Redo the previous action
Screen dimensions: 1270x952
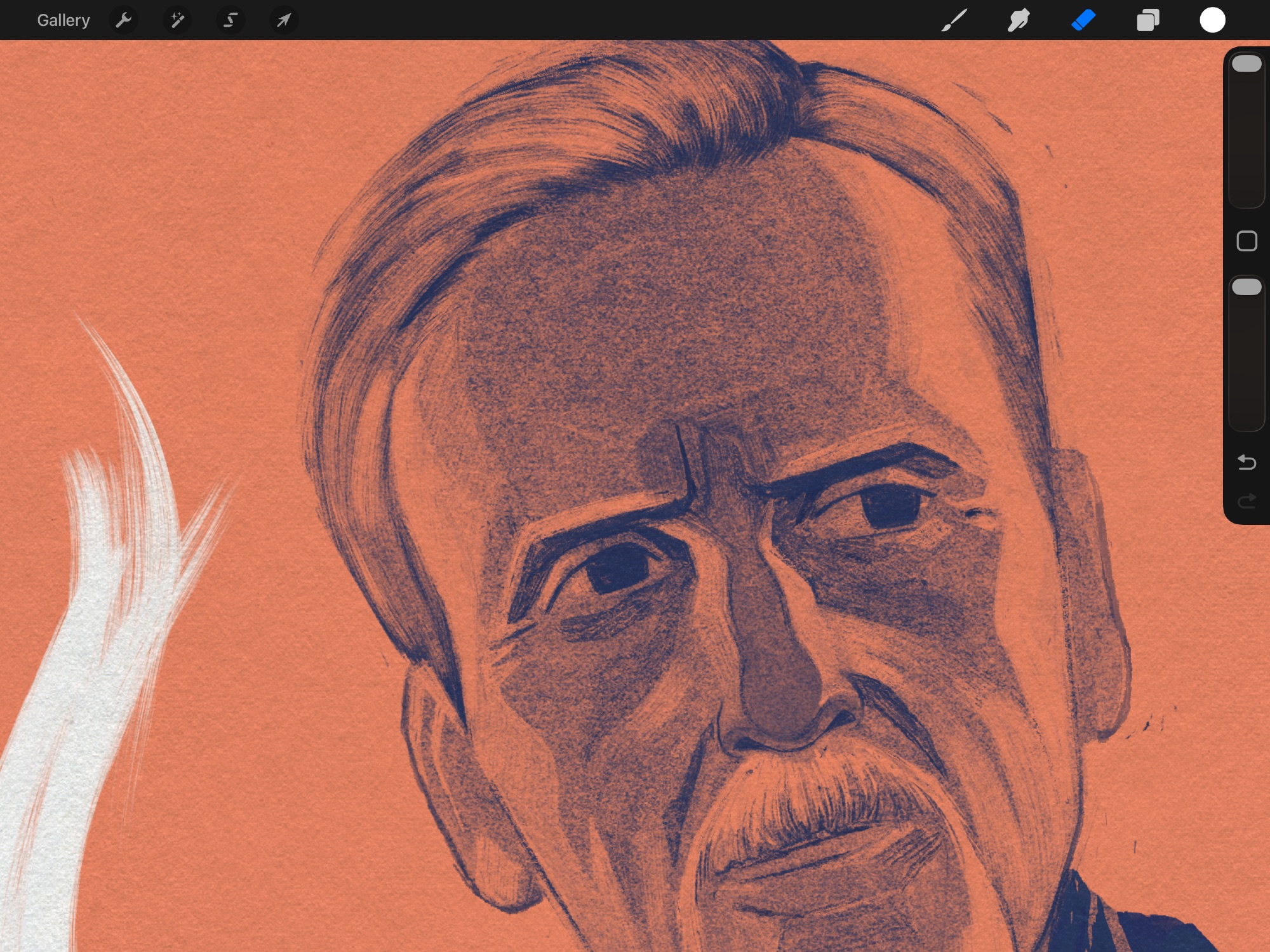(1247, 501)
